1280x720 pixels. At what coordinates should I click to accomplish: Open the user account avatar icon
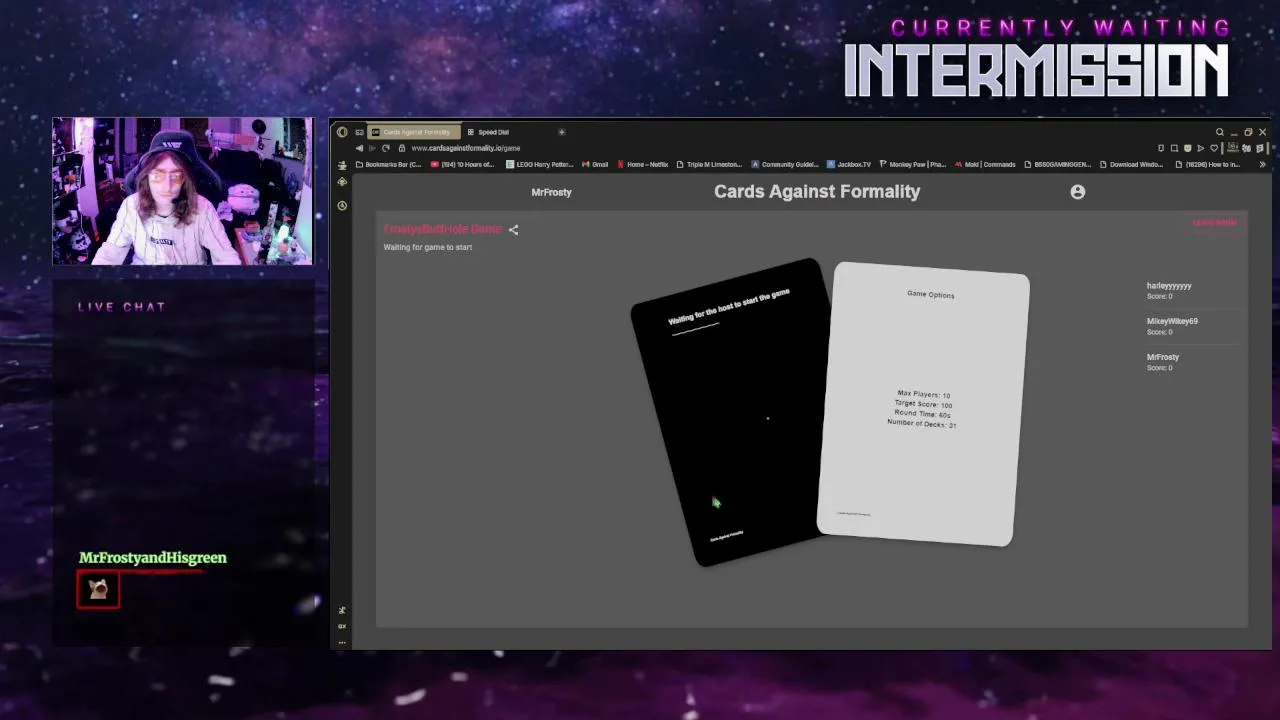click(x=1077, y=192)
